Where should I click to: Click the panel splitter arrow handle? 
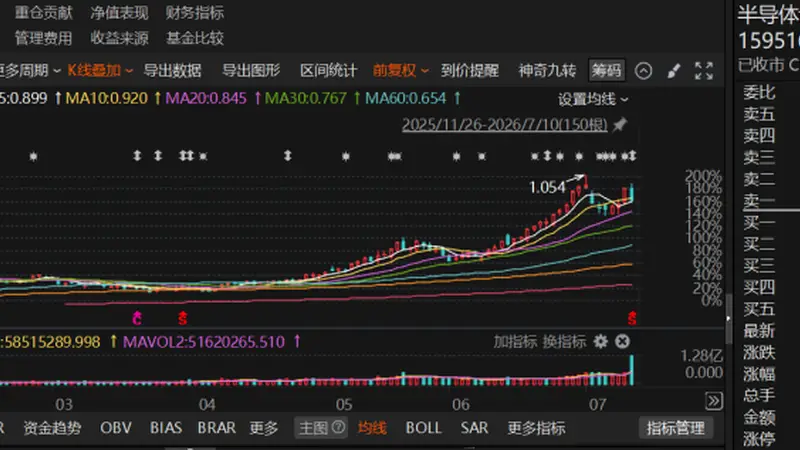[x=728, y=318]
